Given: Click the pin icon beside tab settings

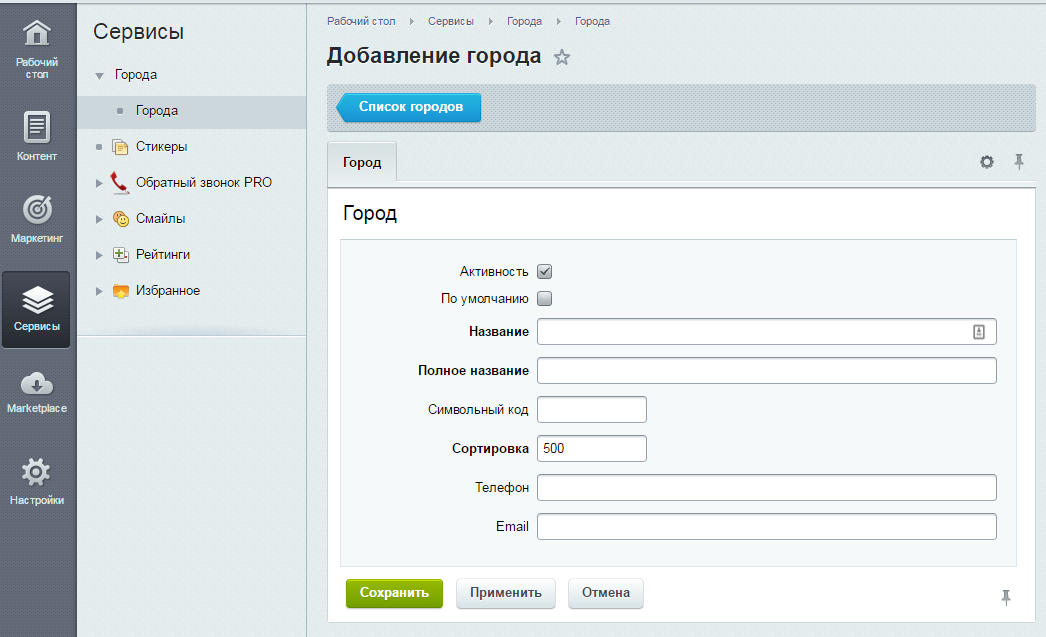Looking at the screenshot, I should click(1019, 162).
